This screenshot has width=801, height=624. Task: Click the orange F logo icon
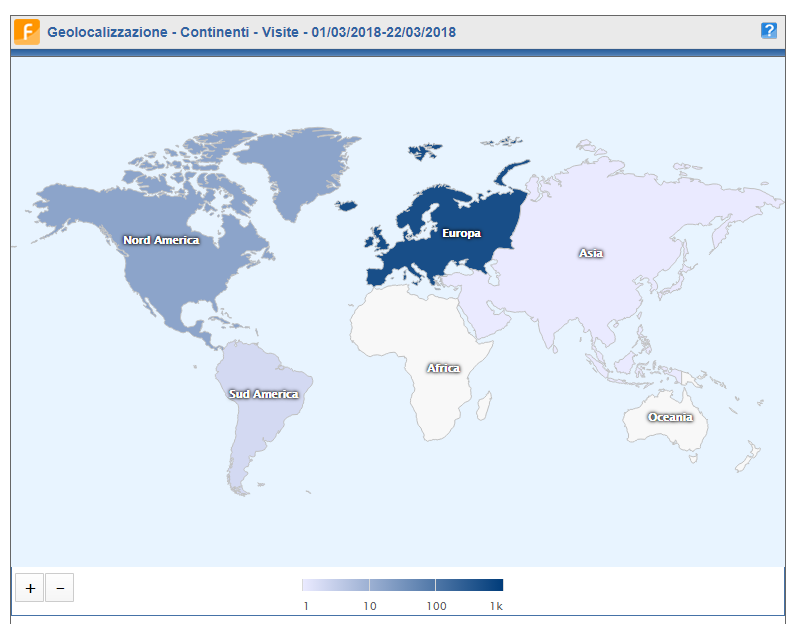click(x=27, y=32)
